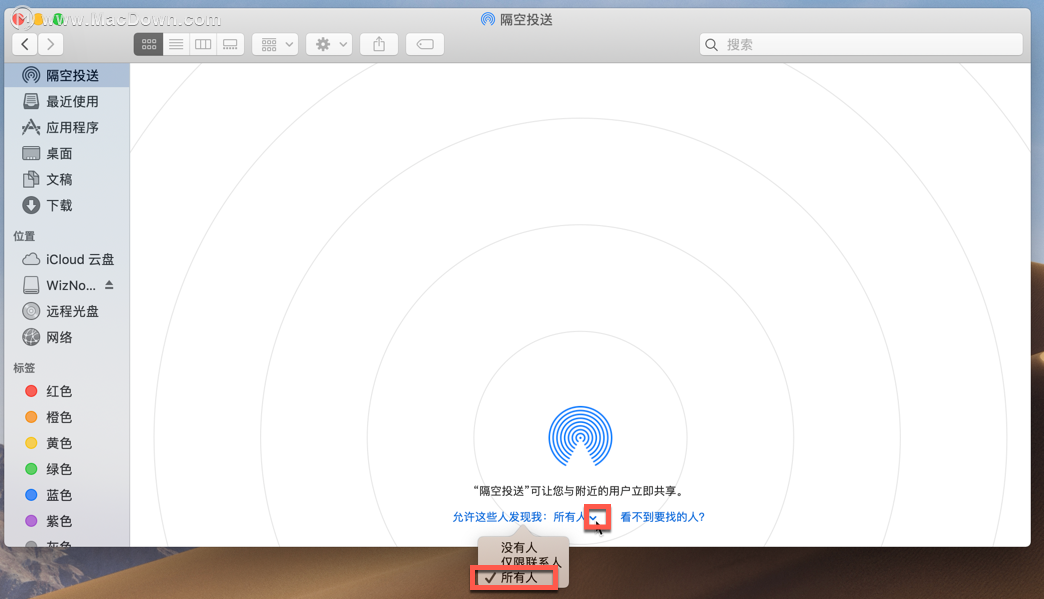This screenshot has width=1044, height=599.
Task: Select the 黄色 tag
Action: click(x=67, y=443)
